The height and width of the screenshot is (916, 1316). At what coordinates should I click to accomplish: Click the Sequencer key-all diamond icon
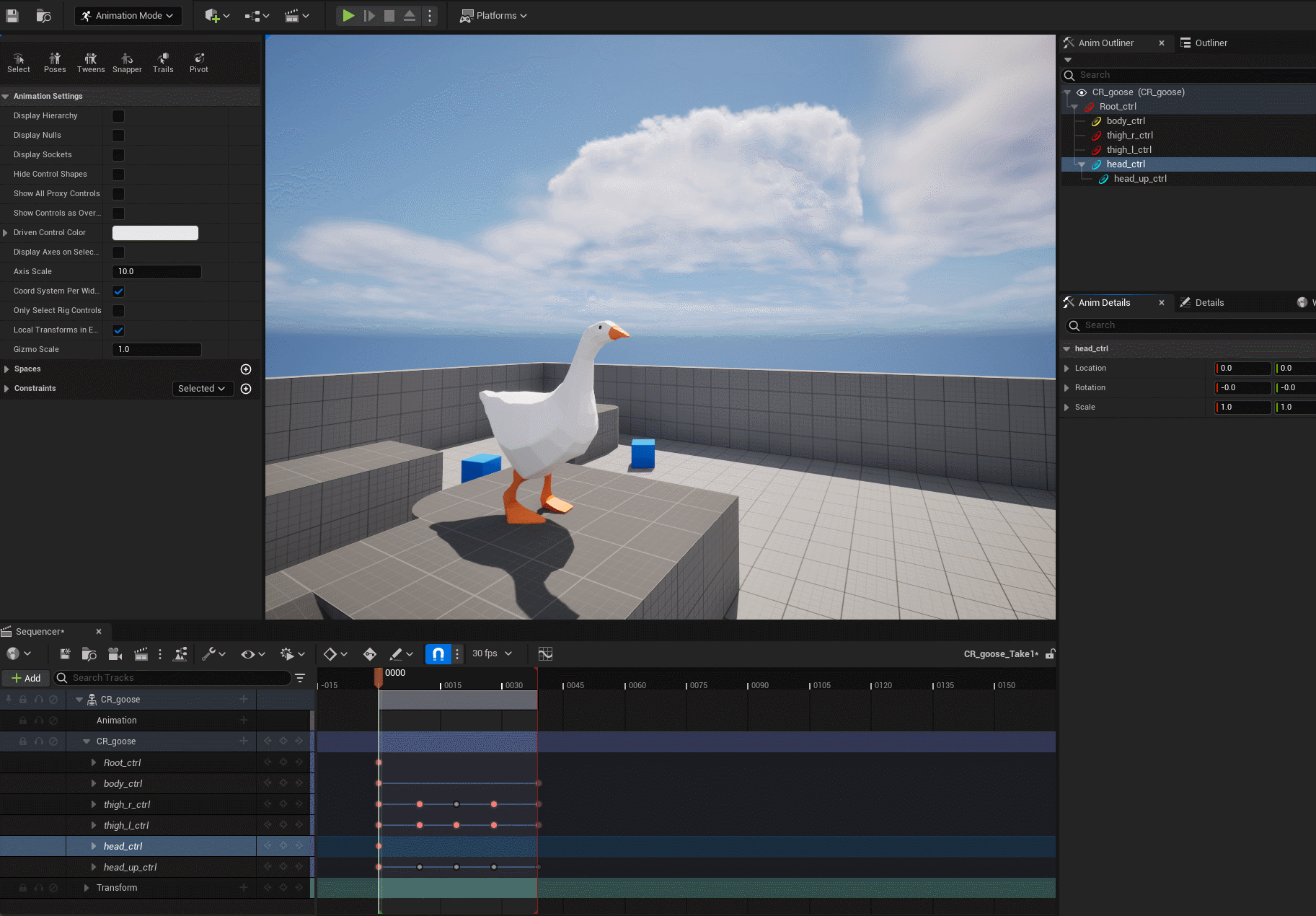pos(370,654)
